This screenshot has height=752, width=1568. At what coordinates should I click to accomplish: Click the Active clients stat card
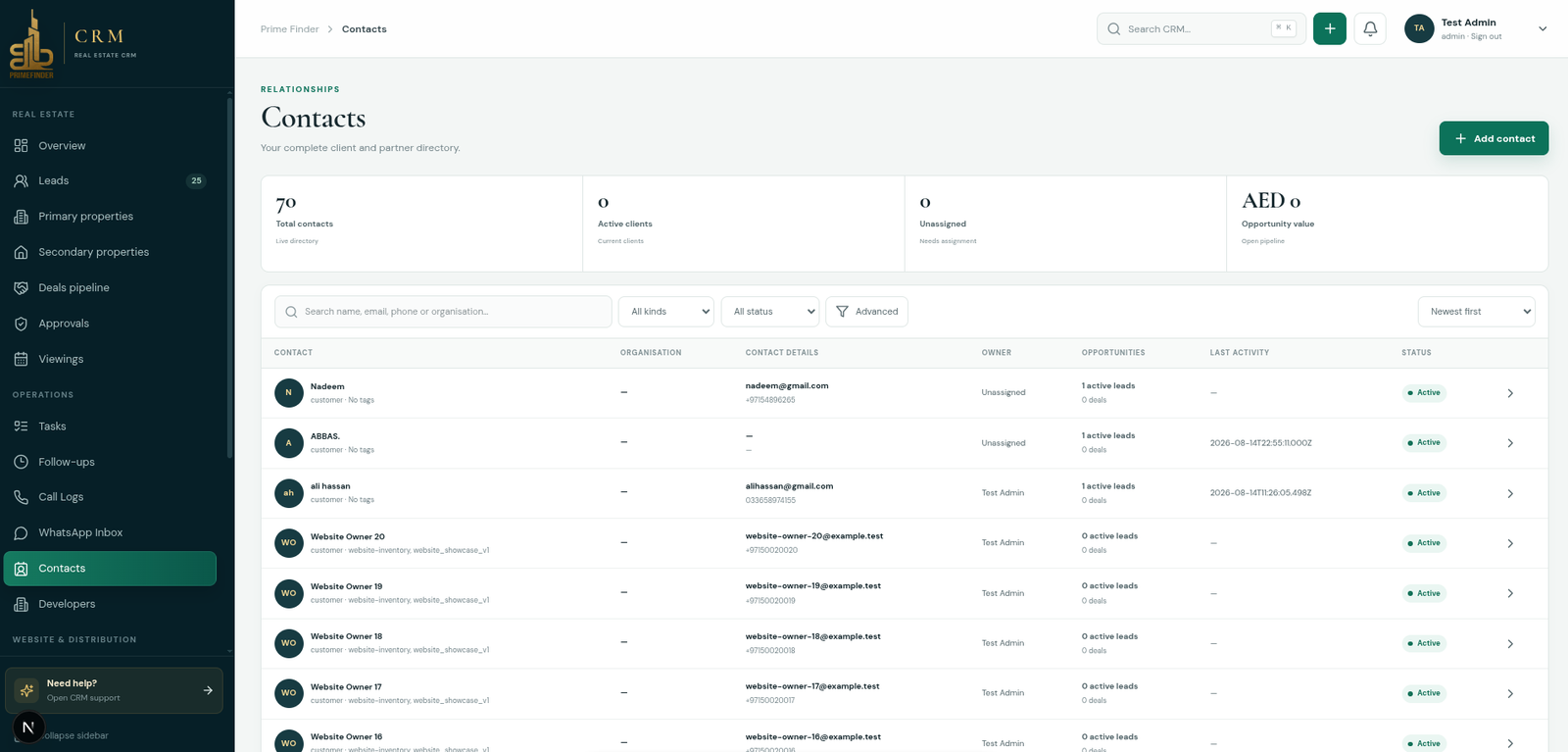click(x=744, y=224)
